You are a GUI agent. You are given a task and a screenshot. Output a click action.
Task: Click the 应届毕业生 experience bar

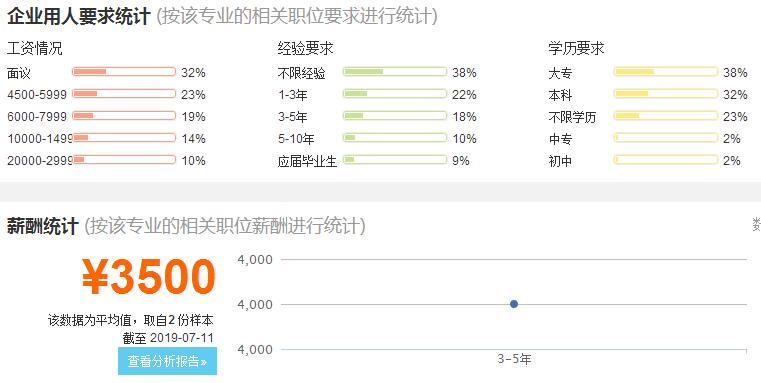395,160
